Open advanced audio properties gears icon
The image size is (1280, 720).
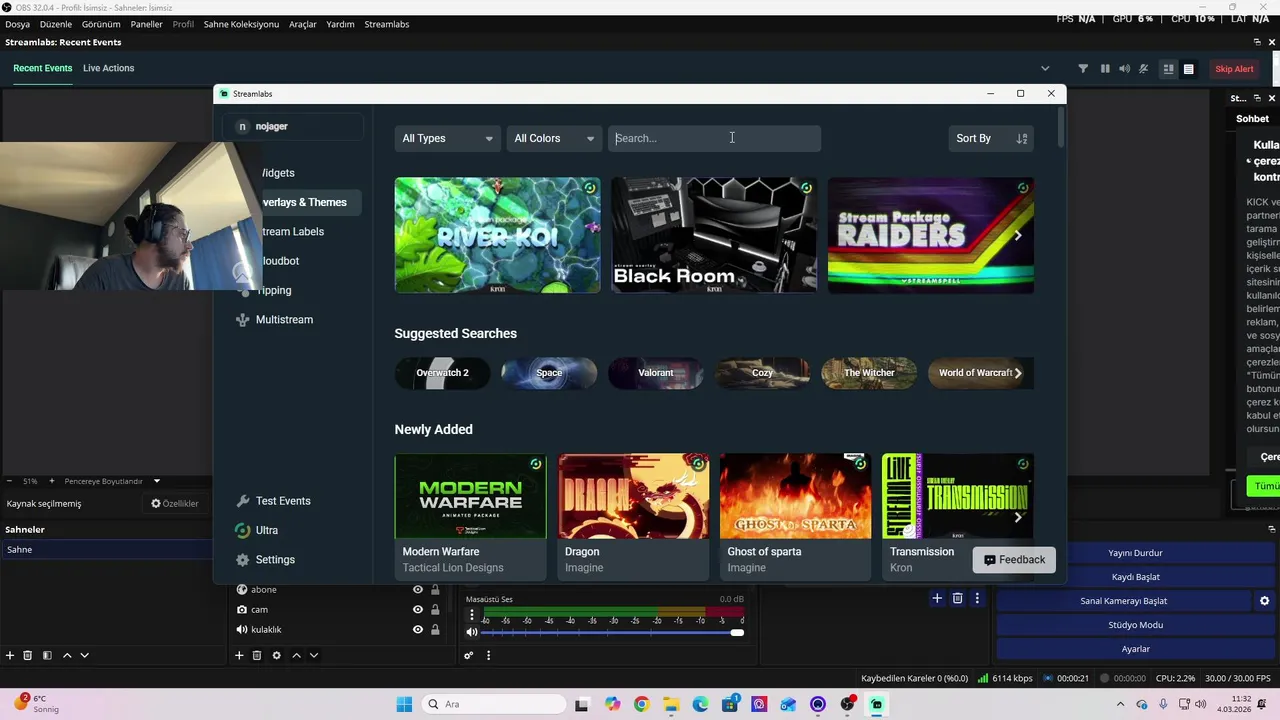pyautogui.click(x=468, y=655)
